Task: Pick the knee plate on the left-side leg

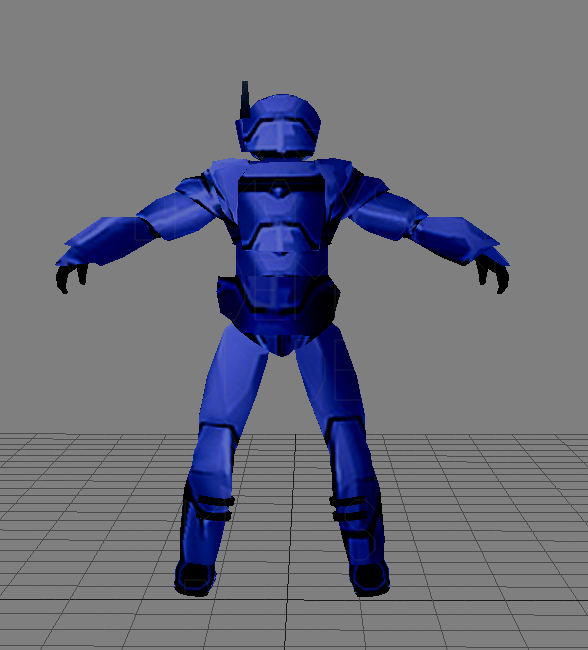Action: (x=216, y=452)
